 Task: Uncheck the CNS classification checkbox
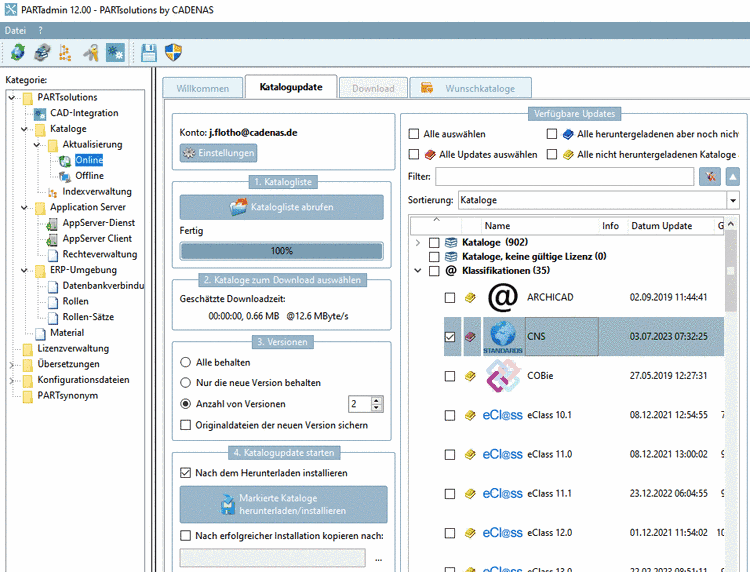450,337
